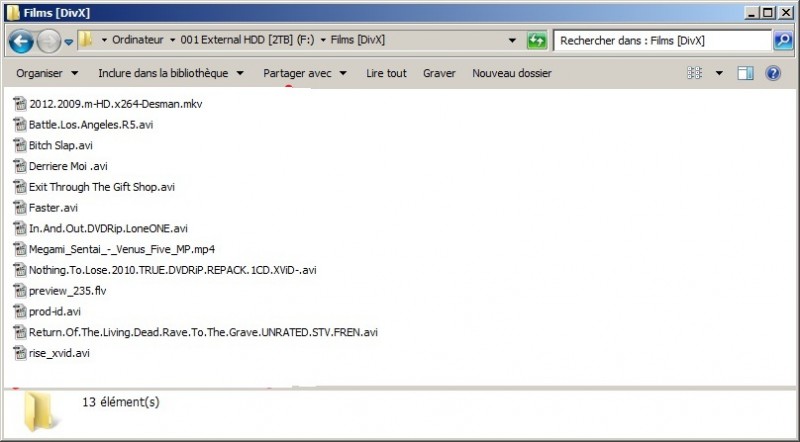Click the change view icon

click(695, 73)
